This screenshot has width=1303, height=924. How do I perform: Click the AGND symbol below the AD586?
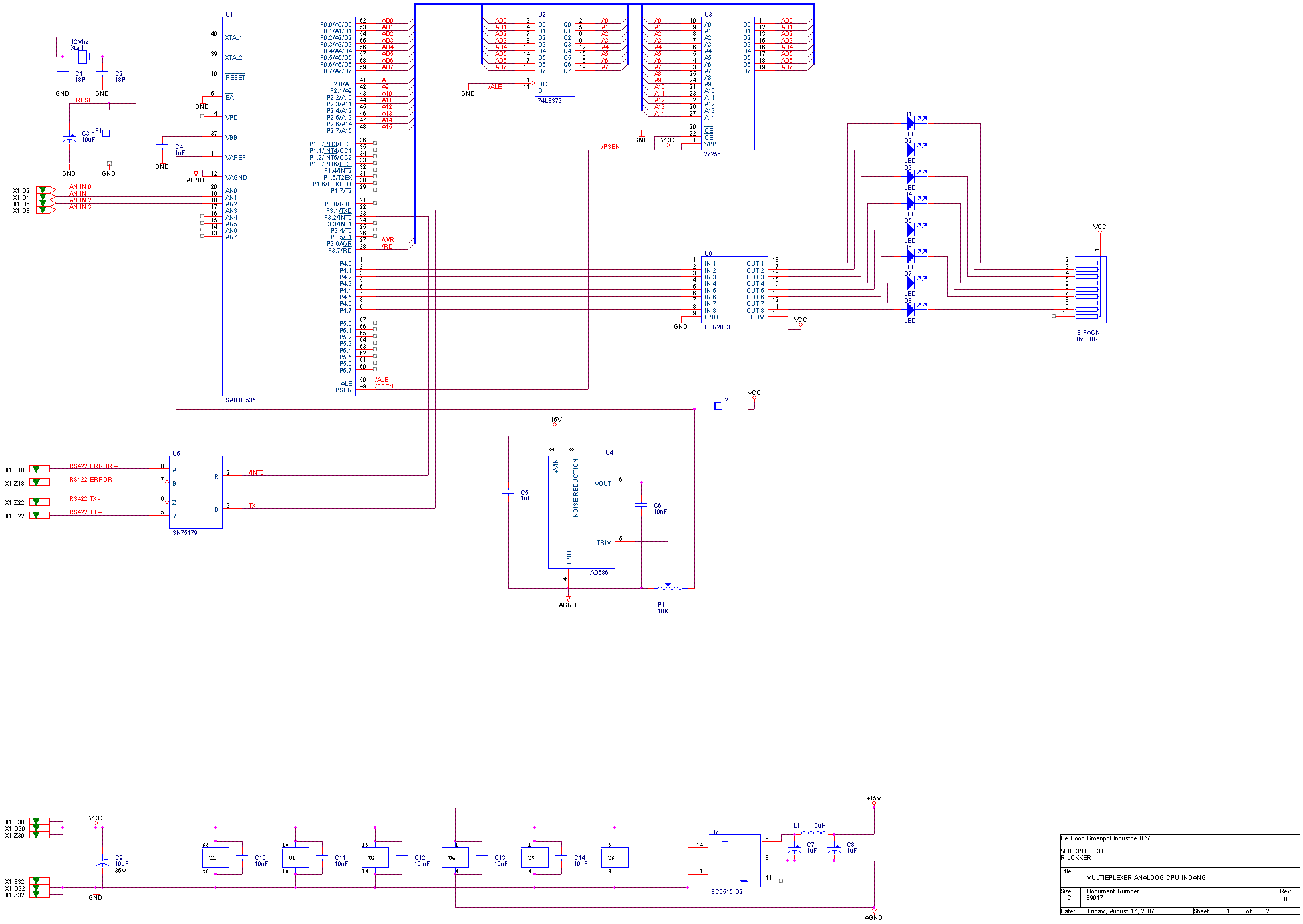pyautogui.click(x=568, y=599)
